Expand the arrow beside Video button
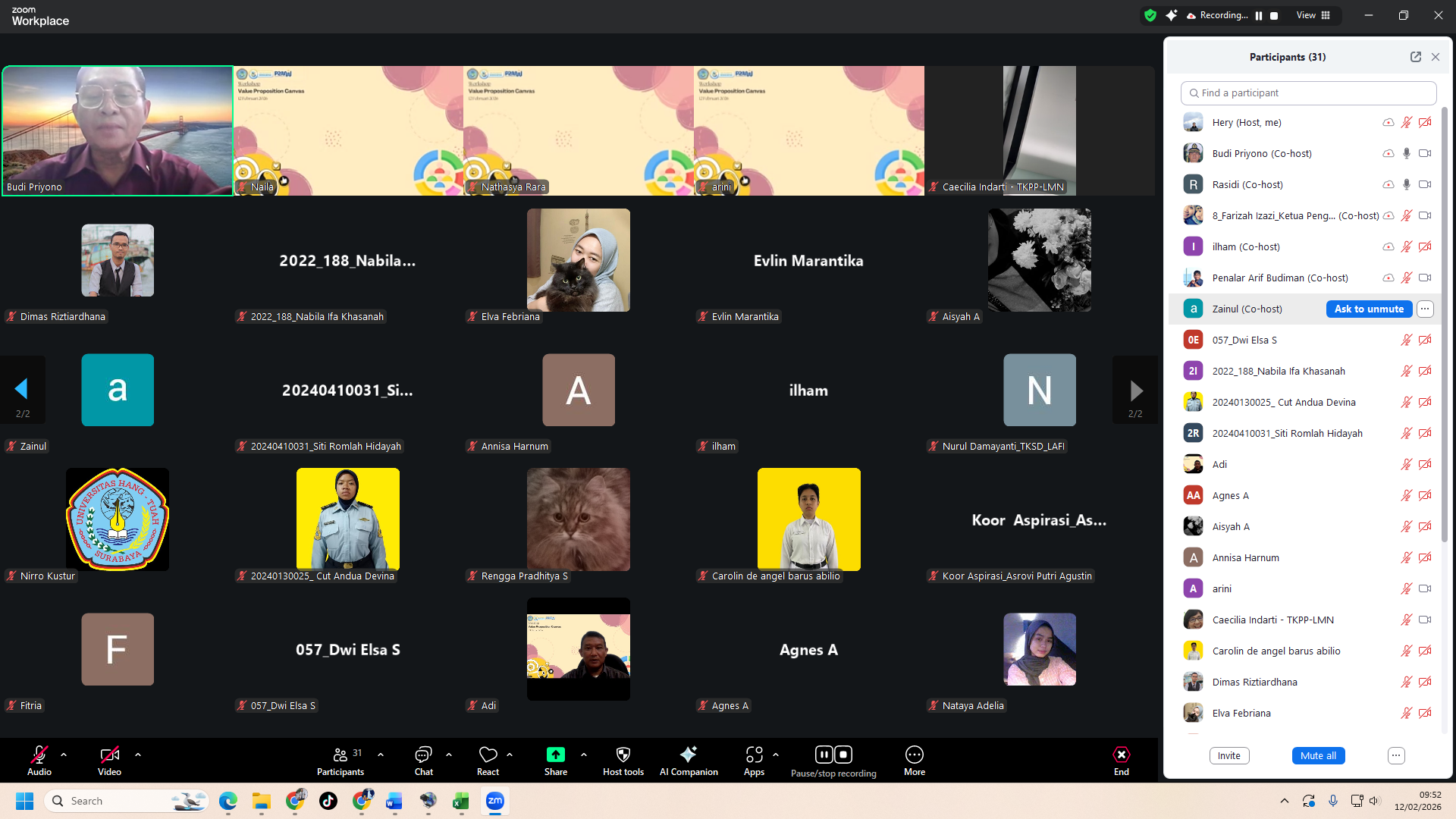Viewport: 1456px width, 819px height. pyautogui.click(x=138, y=755)
